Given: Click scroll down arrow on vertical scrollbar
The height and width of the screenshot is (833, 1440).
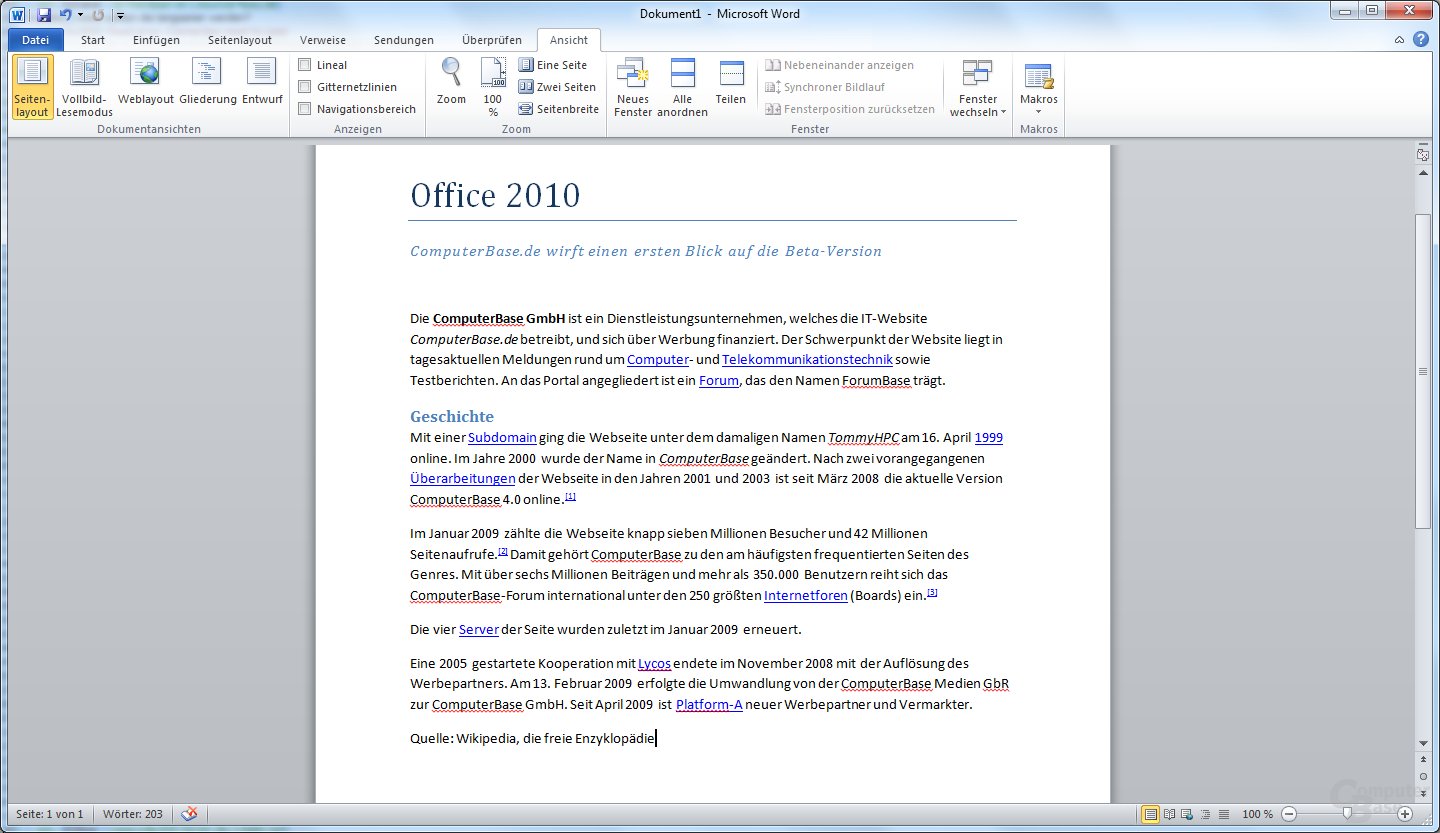Looking at the screenshot, I should [1423, 743].
